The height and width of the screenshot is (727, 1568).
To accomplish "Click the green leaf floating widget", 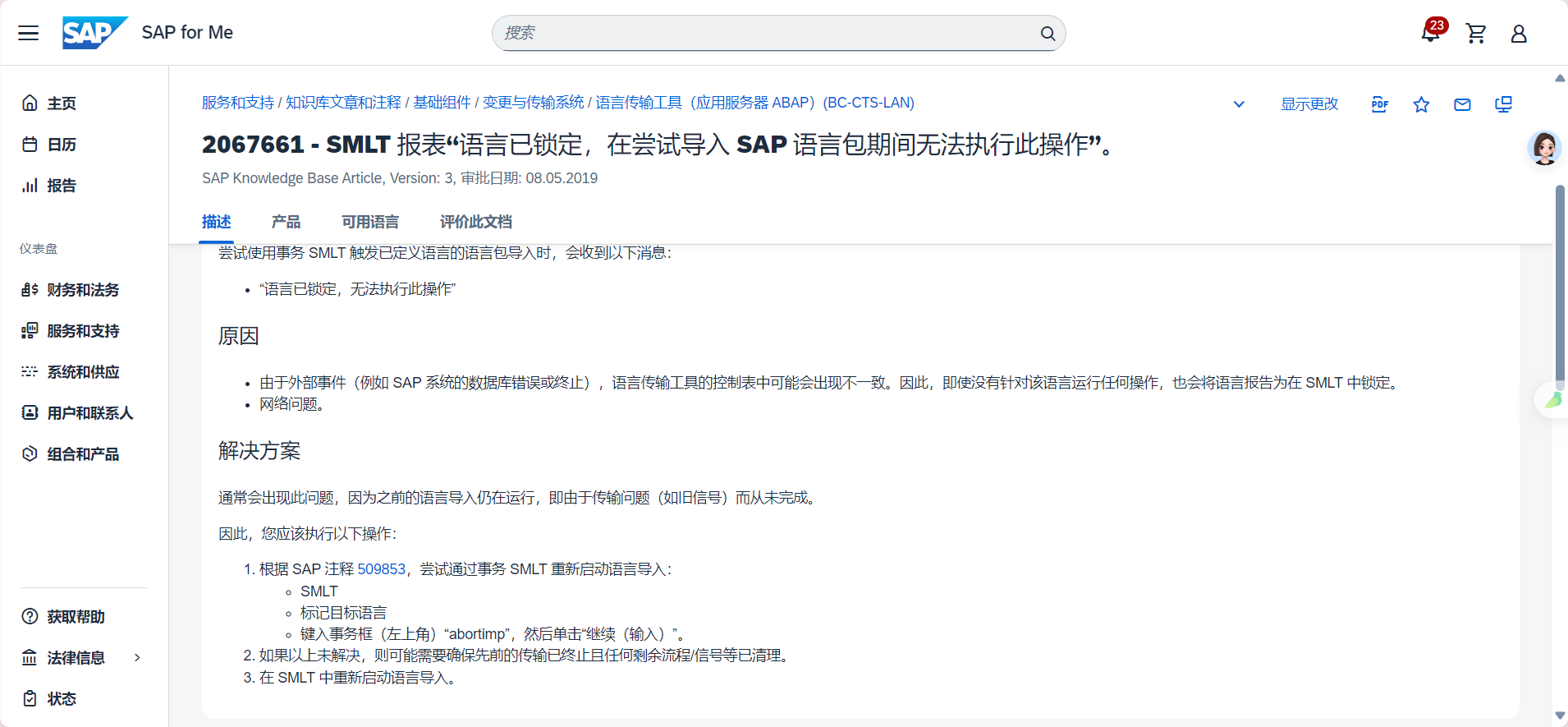I will (1552, 400).
